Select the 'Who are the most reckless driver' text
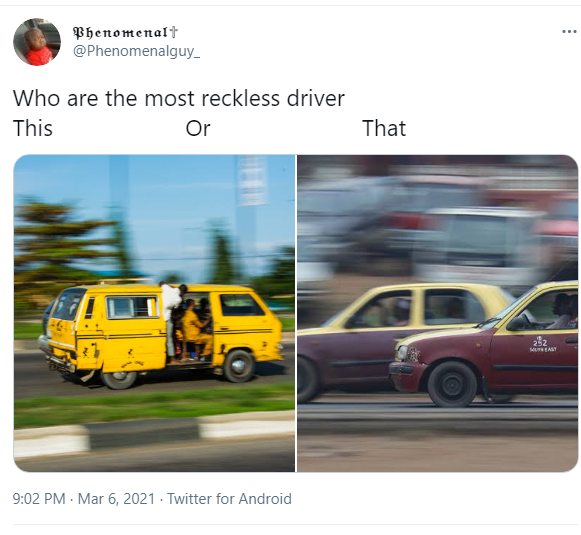The width and height of the screenshot is (581, 535). [x=179, y=99]
